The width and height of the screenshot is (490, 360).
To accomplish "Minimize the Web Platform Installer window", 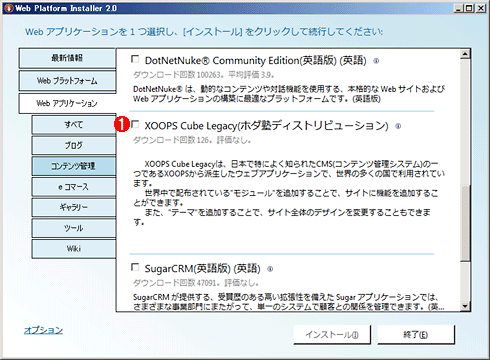I will (x=459, y=8).
